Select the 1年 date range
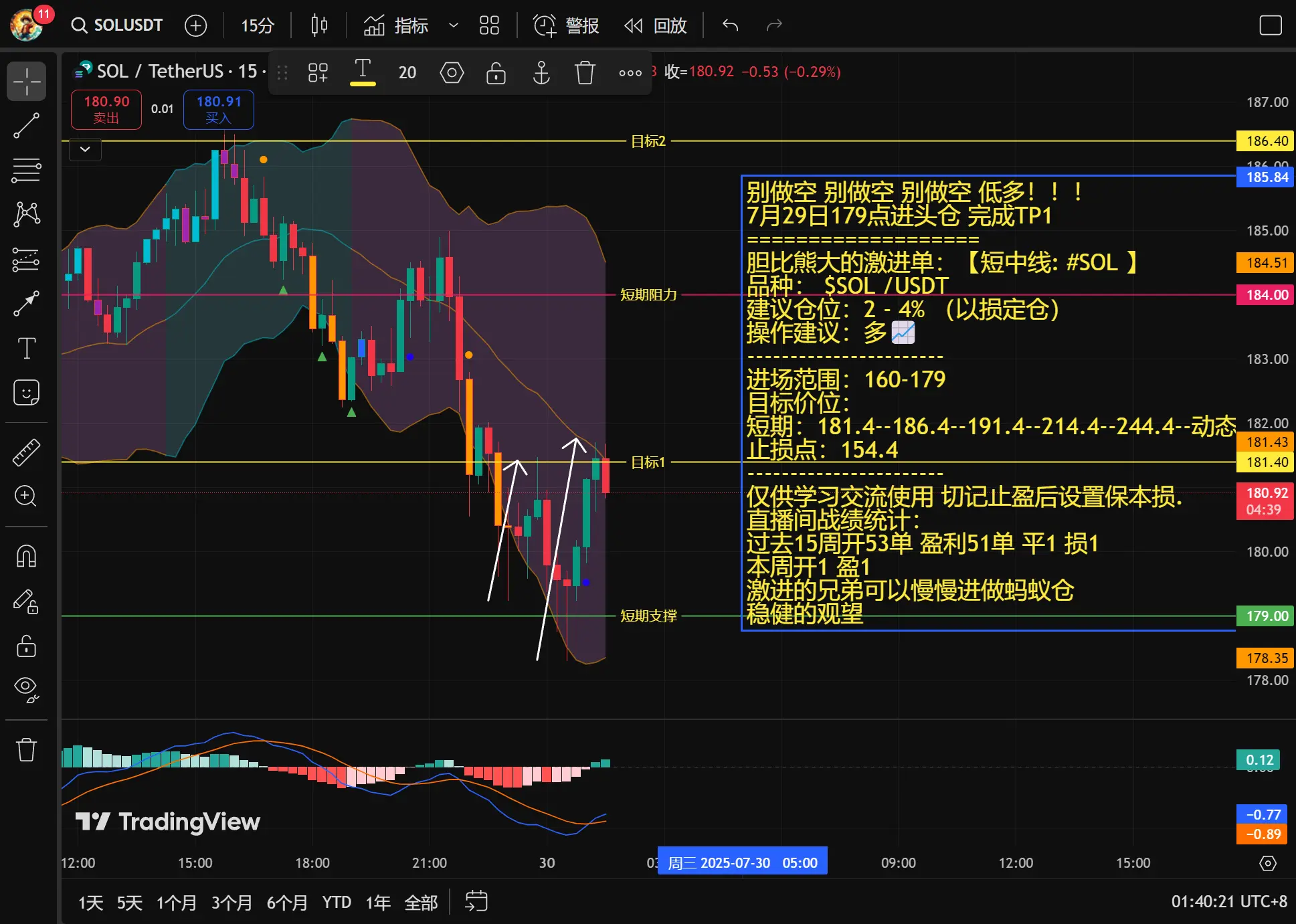 coord(378,903)
